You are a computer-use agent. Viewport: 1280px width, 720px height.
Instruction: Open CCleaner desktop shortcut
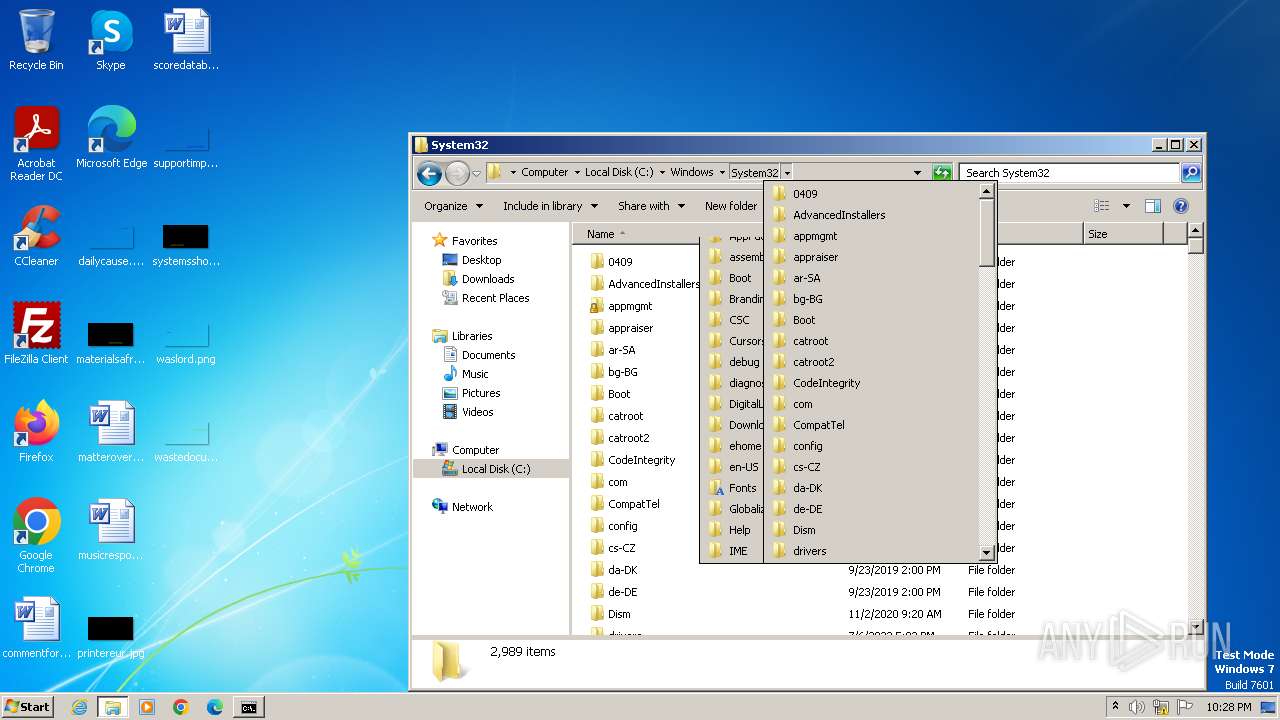coord(36,237)
